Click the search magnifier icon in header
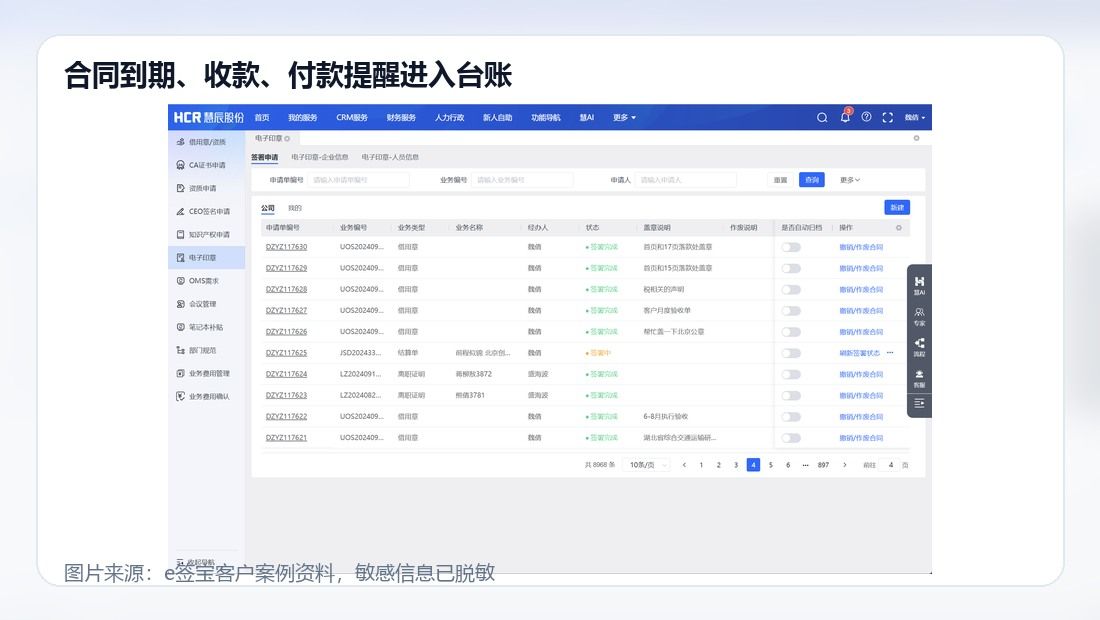 (821, 118)
